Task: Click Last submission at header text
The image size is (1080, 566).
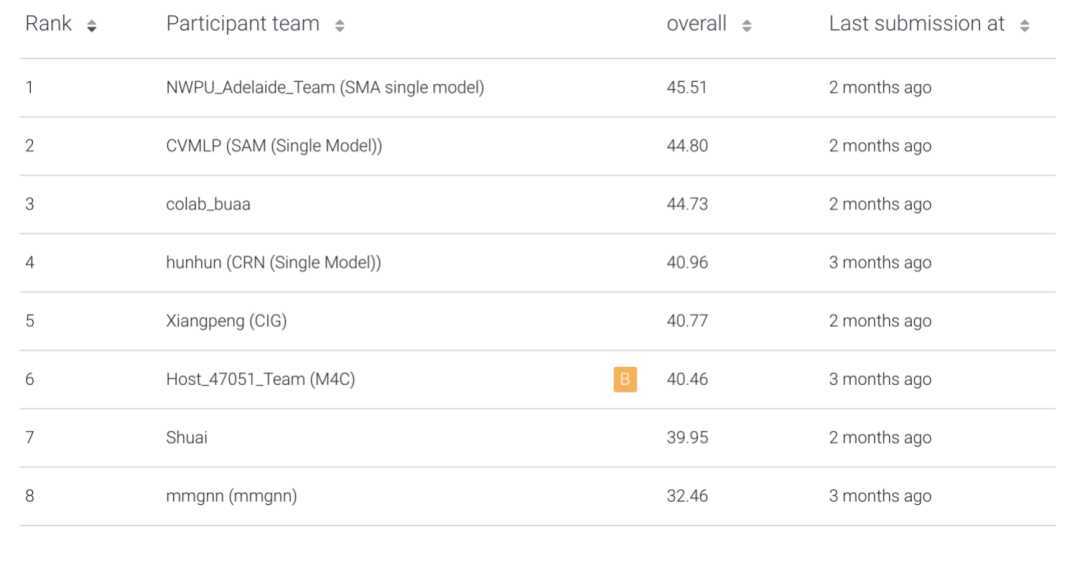Action: click(x=917, y=24)
